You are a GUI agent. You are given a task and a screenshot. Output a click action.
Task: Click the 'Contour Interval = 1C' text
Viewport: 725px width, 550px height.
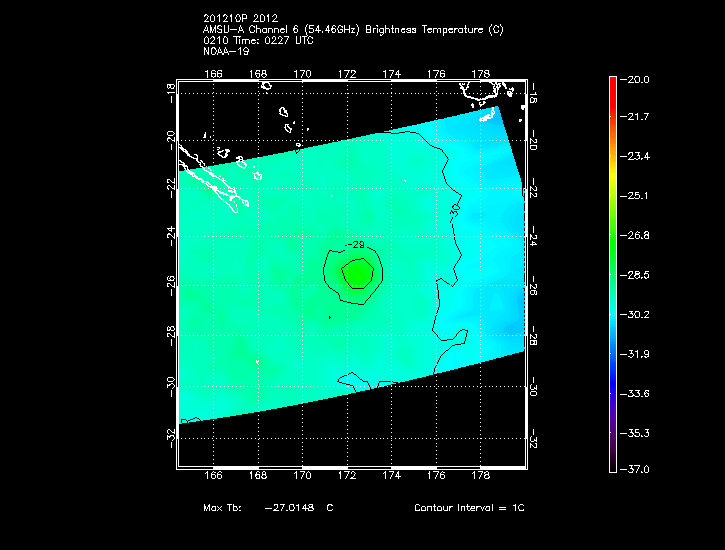pos(469,507)
